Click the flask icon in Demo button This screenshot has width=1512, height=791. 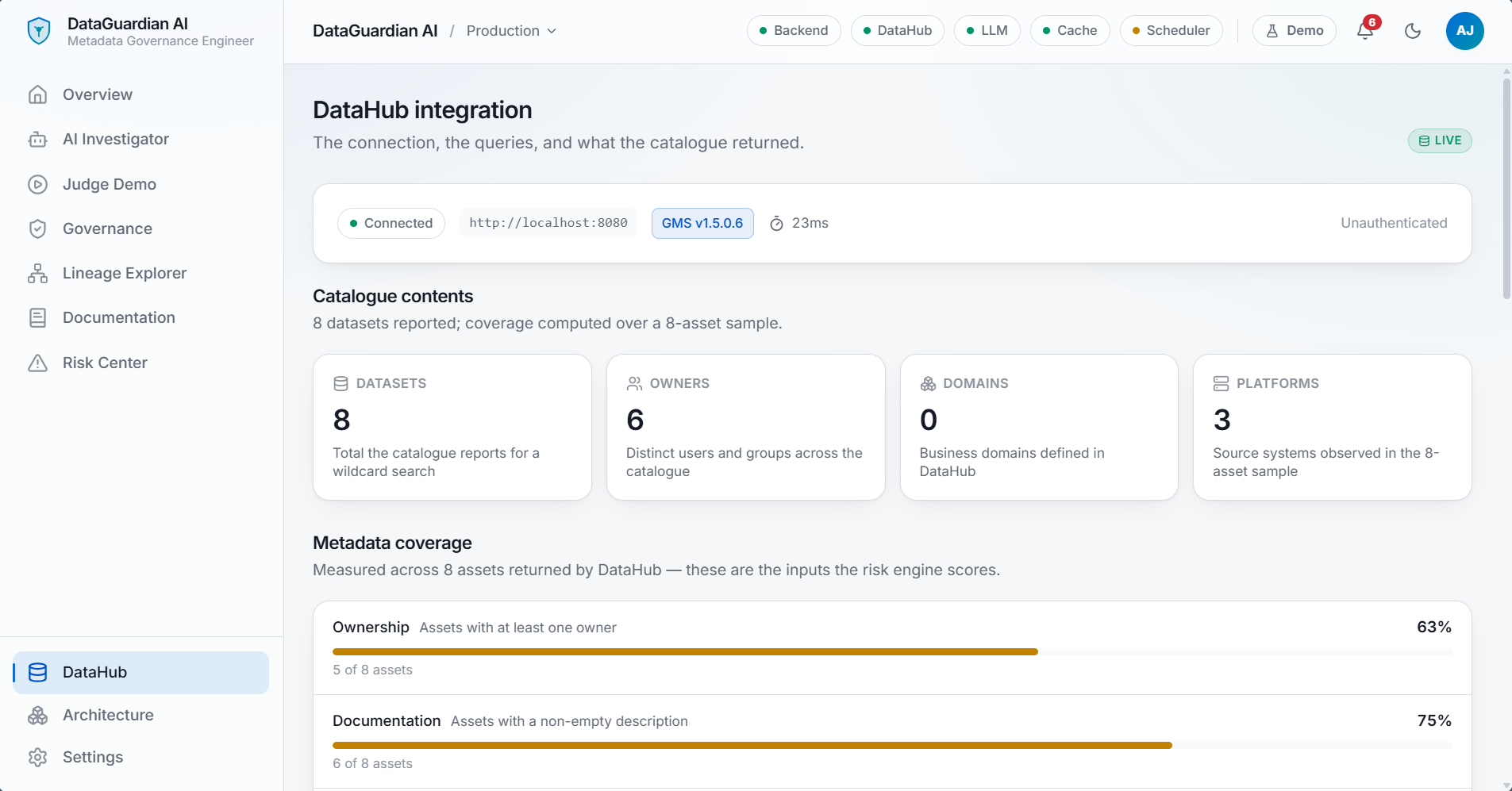1272,31
